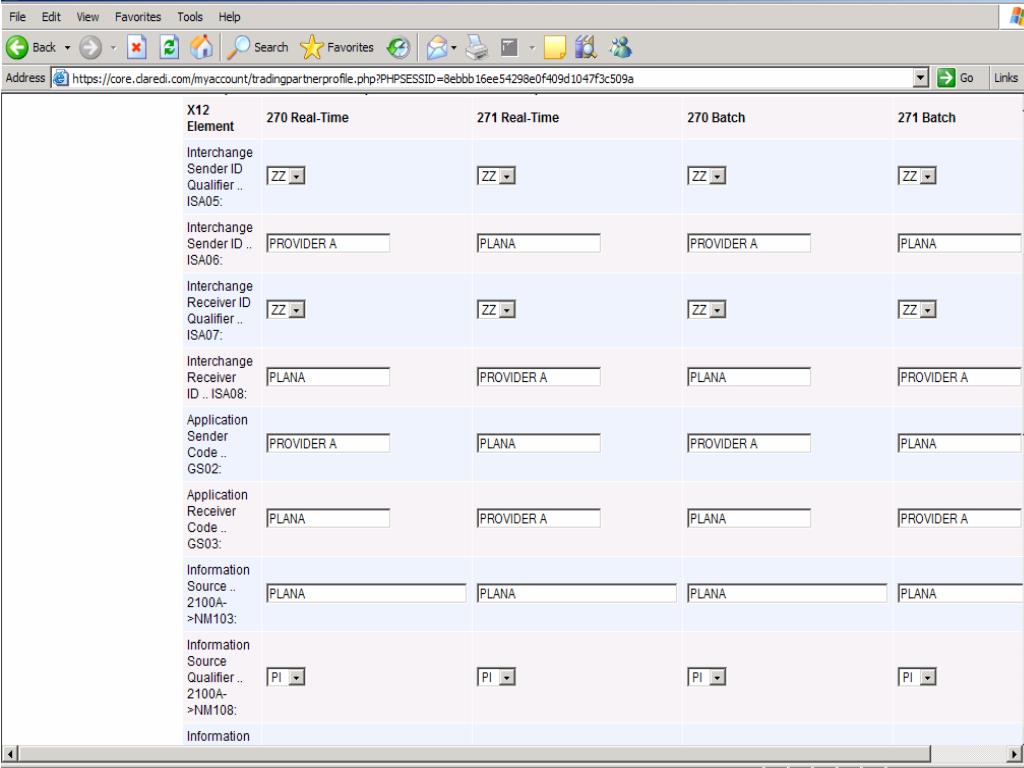The image size is (1024, 768).
Task: Expand the address bar URL dropdown
Action: tap(922, 78)
